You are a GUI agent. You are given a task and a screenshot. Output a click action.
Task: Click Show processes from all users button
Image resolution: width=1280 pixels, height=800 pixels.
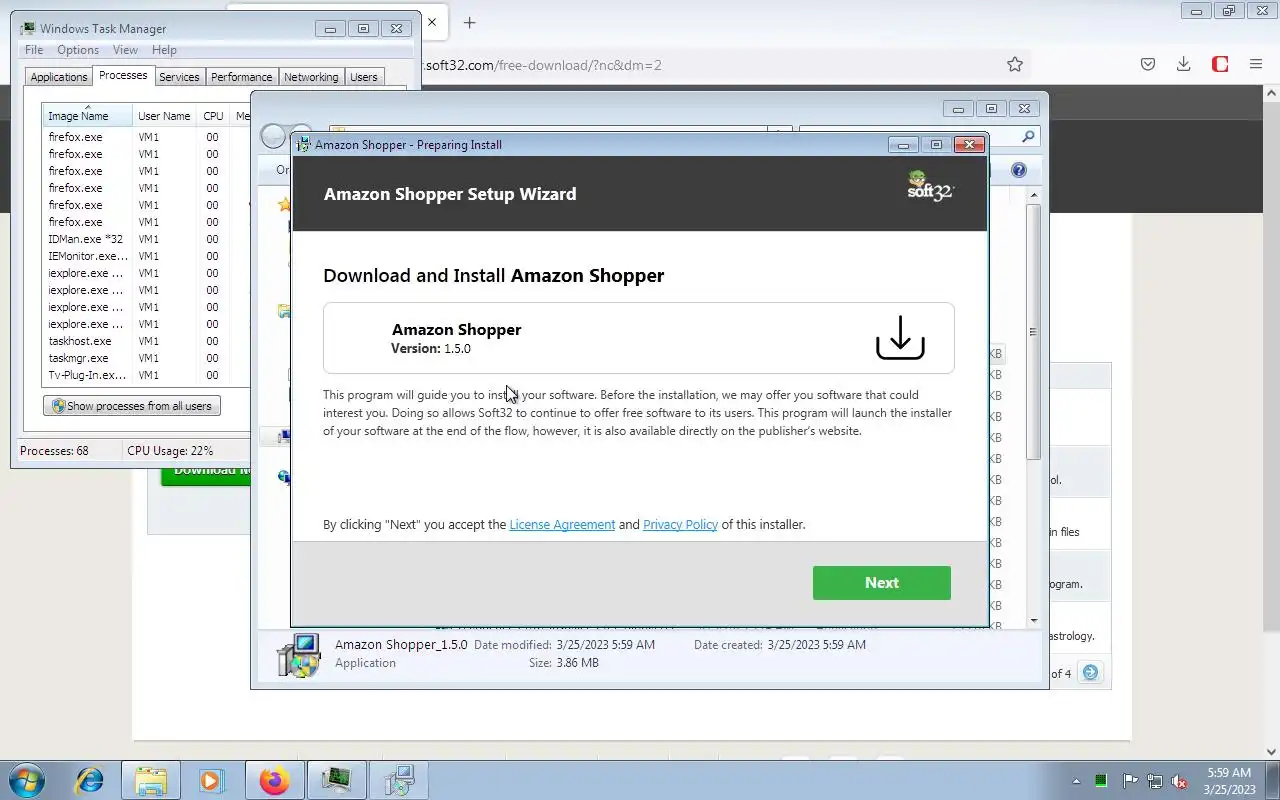132,406
